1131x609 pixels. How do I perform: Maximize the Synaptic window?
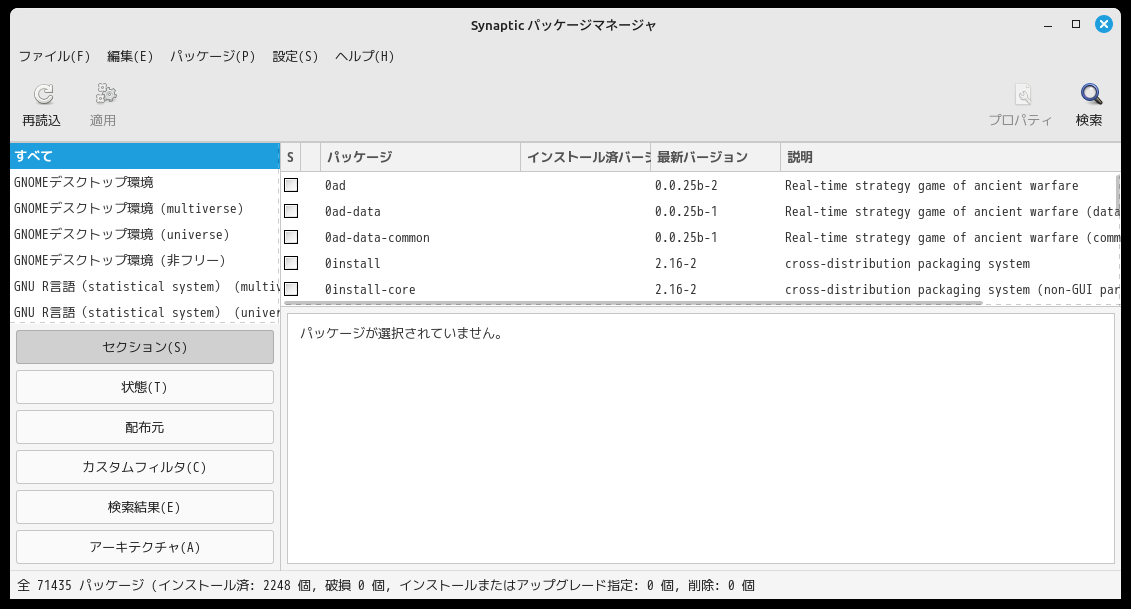click(x=1076, y=25)
